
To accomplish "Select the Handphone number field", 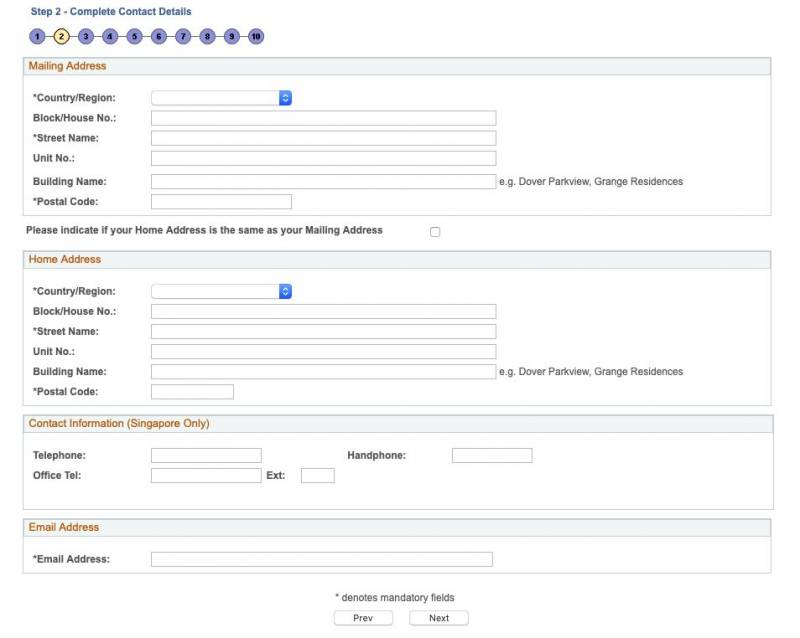I will [492, 456].
